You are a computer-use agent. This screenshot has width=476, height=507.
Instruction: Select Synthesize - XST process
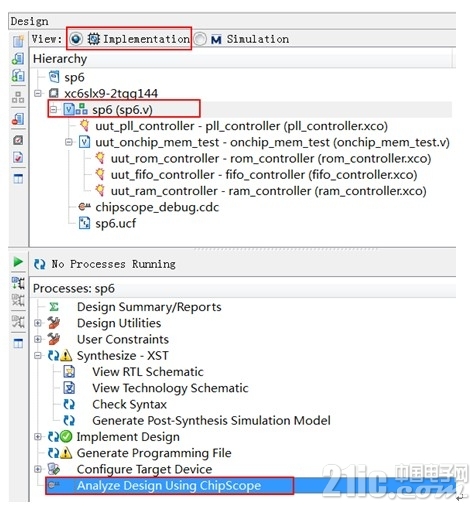[x=123, y=356]
